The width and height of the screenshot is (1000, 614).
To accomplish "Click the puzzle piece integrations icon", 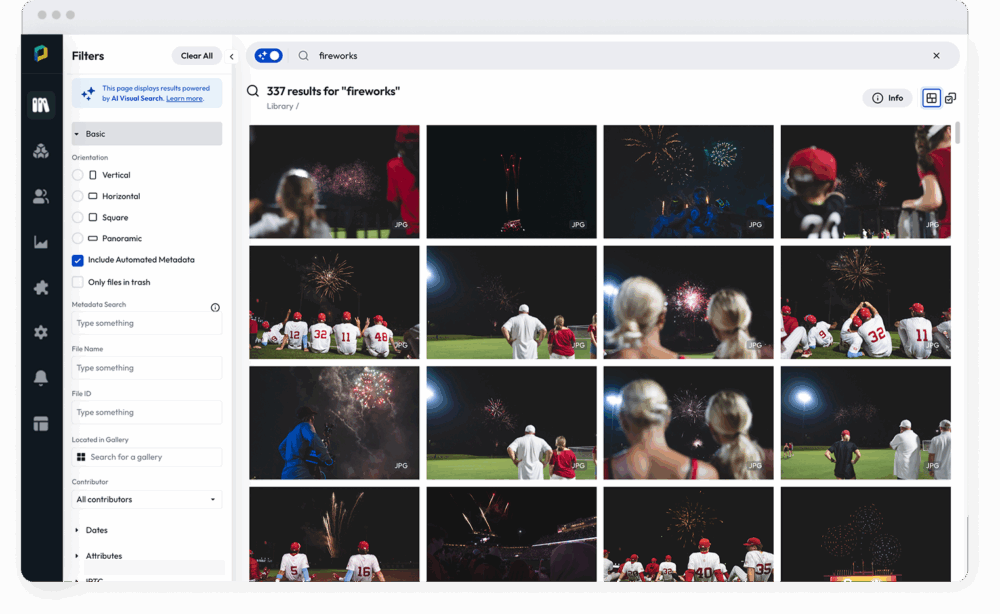I will (41, 287).
